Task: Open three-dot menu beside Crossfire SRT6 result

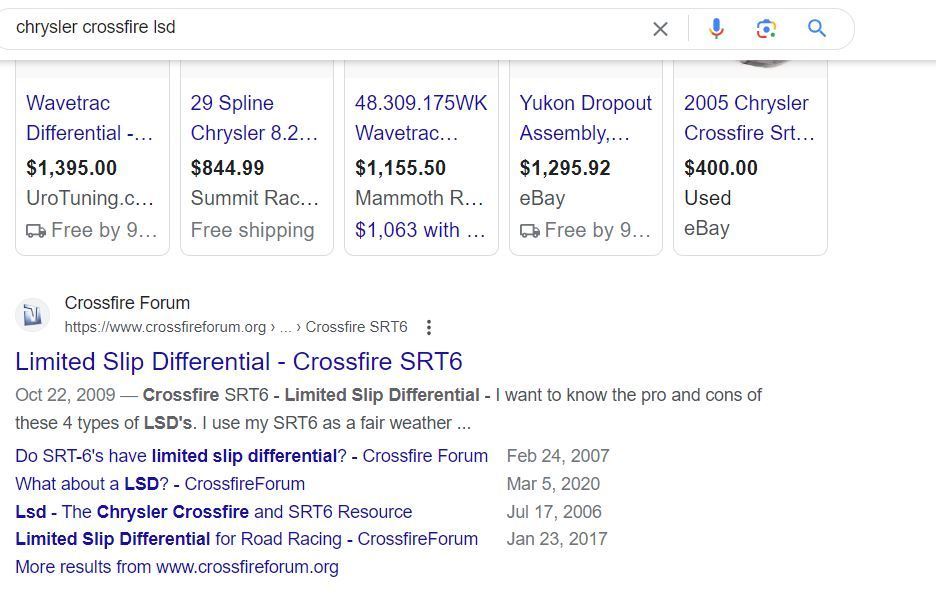Action: pos(429,327)
